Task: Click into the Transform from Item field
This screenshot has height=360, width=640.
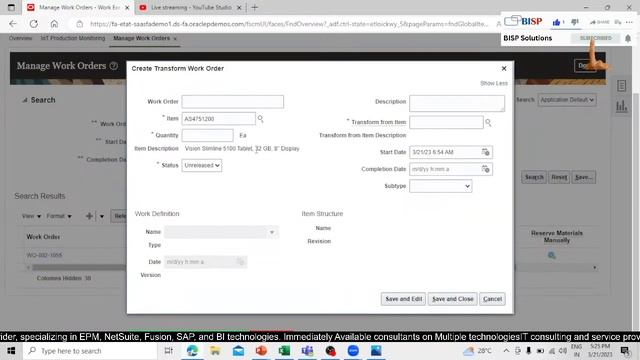Action: 446,122
